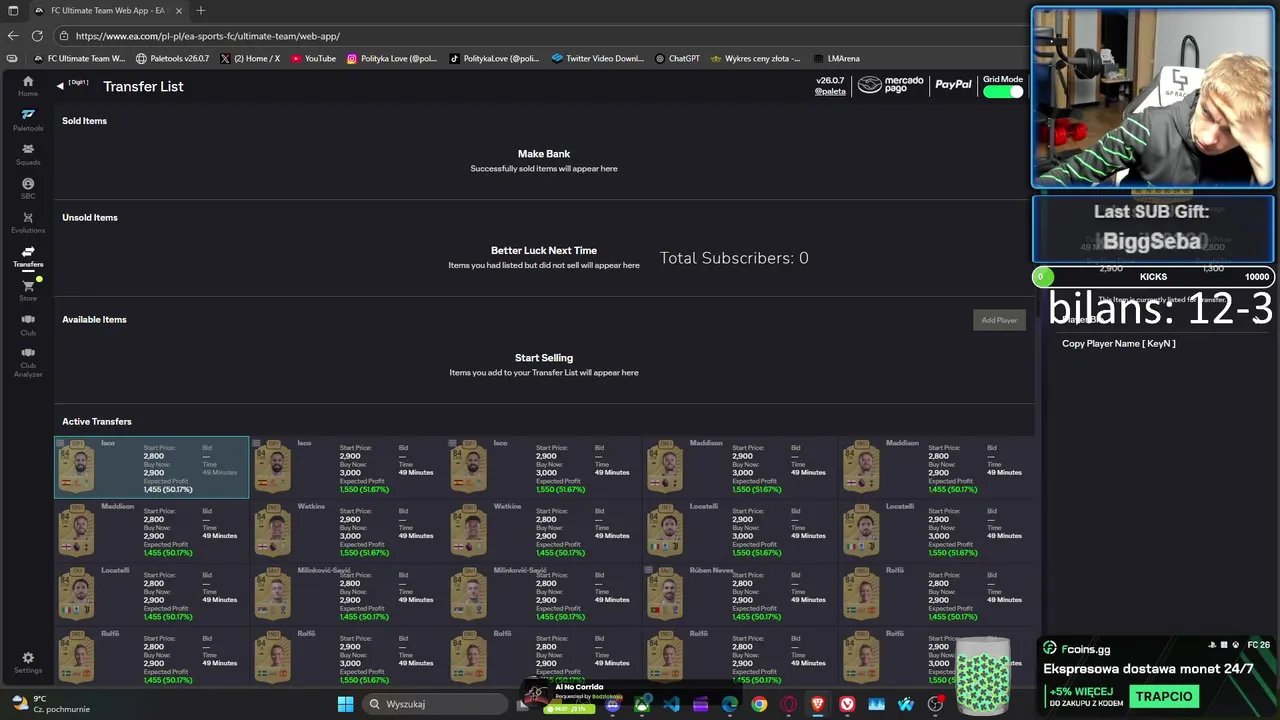Open Settings gear in the sidebar

(x=28, y=663)
